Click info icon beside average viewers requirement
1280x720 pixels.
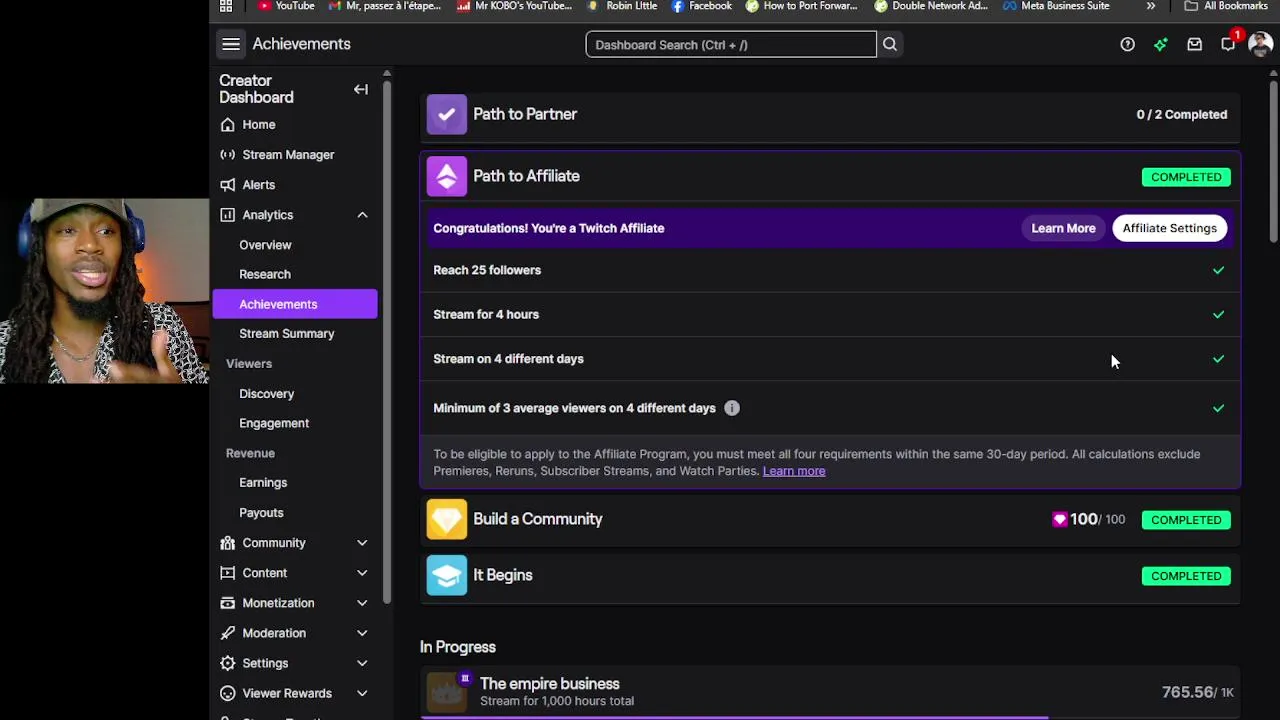(x=732, y=408)
